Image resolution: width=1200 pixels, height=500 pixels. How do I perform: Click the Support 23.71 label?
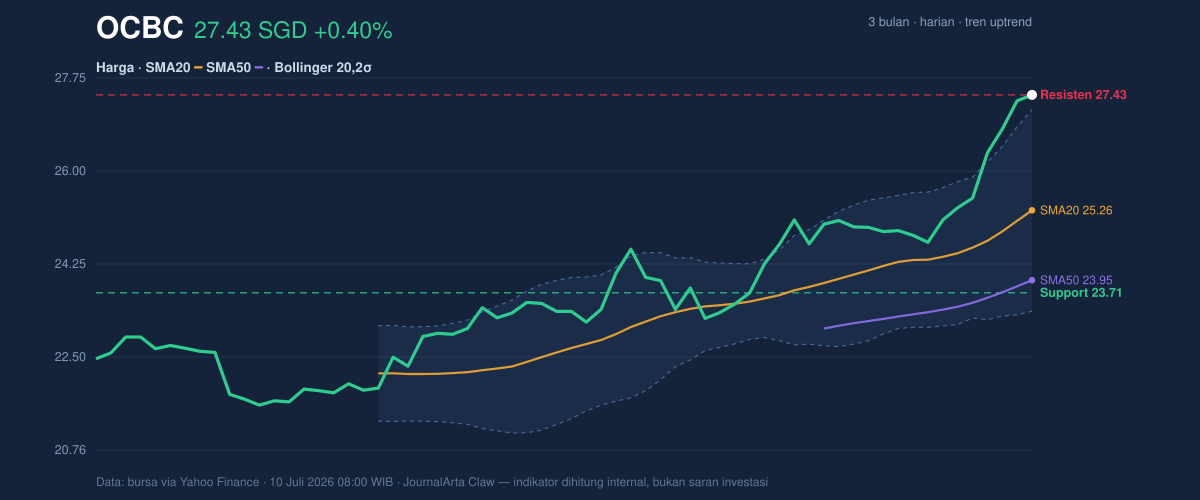[x=1081, y=293]
